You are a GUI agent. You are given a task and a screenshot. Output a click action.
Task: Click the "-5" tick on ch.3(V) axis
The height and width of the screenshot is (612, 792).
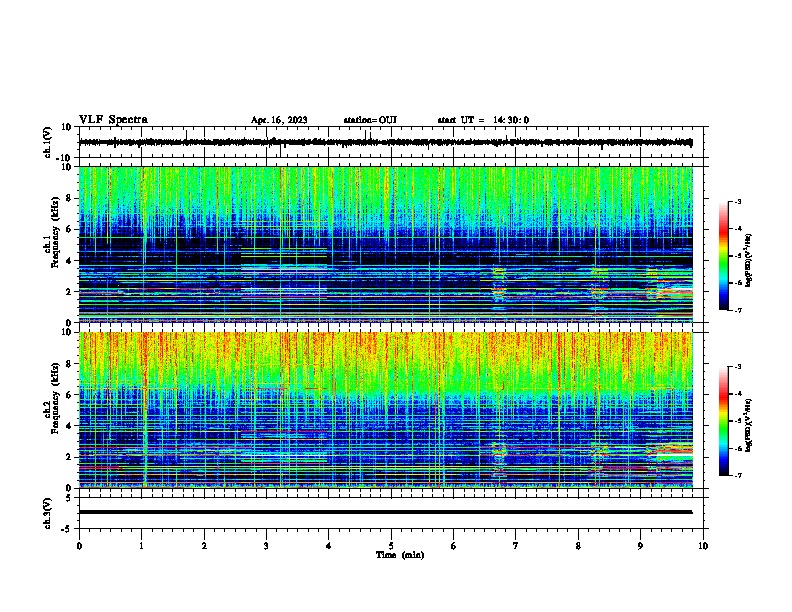67,529
